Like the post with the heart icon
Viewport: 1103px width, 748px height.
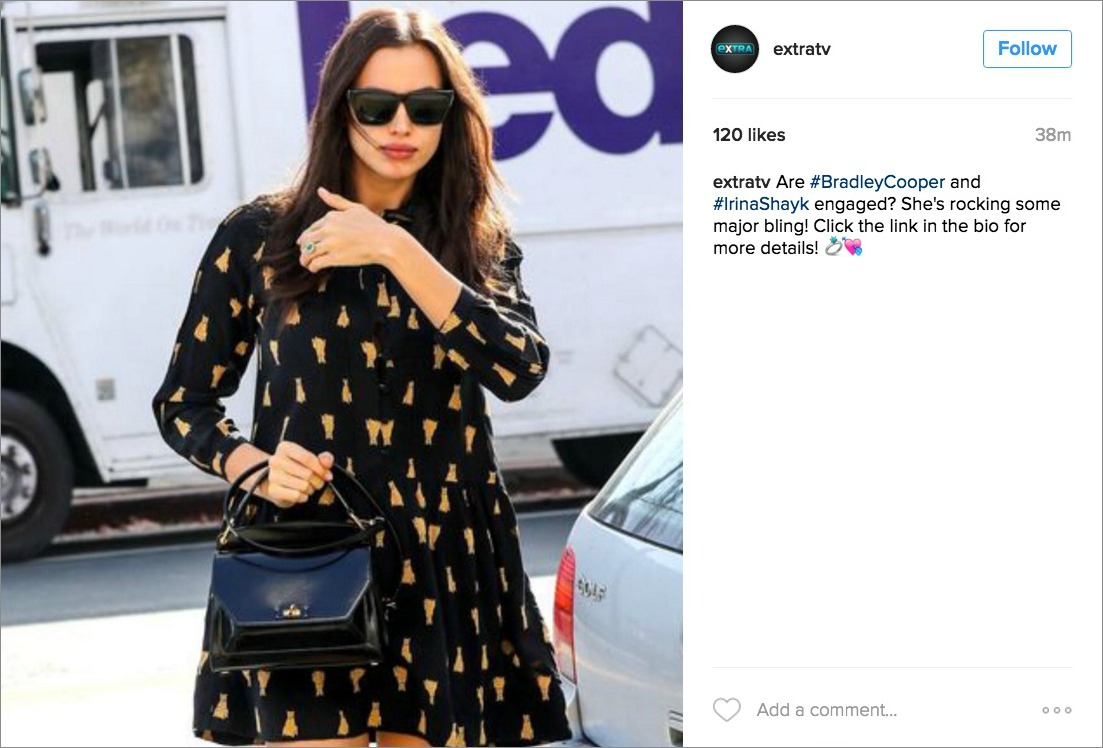[x=727, y=709]
